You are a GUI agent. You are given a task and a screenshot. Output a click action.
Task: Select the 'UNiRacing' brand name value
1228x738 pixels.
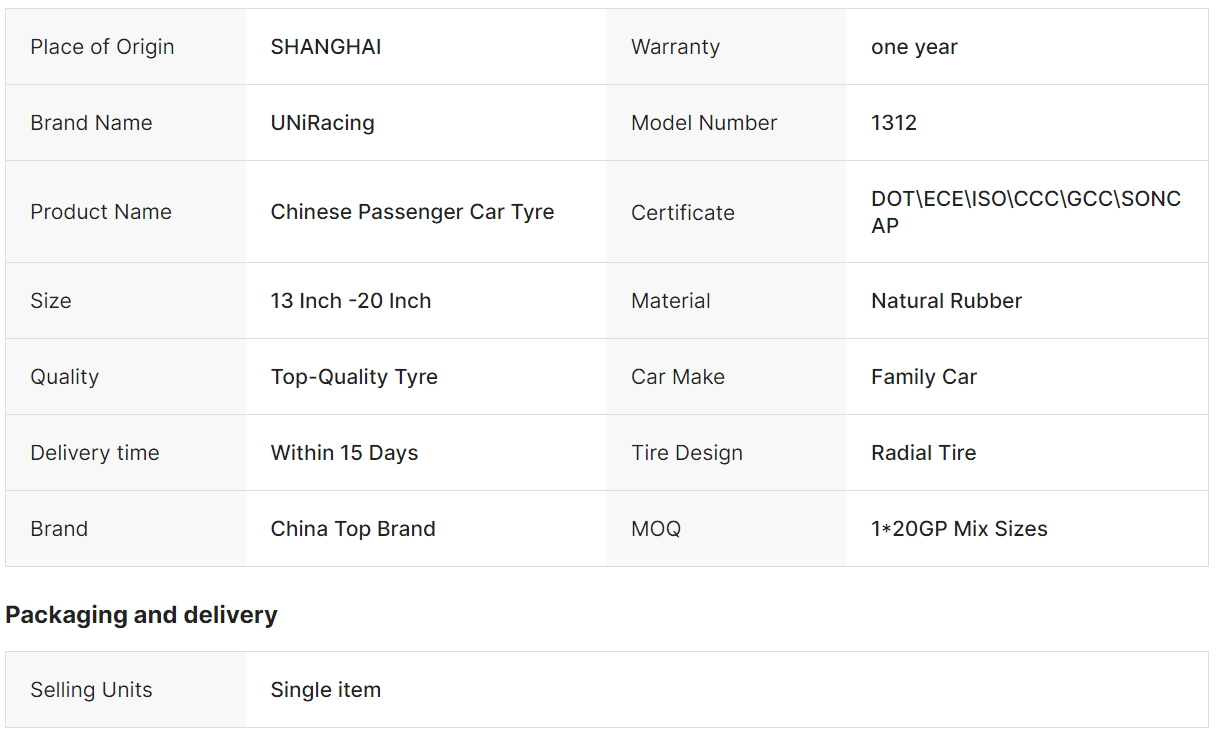click(x=322, y=123)
